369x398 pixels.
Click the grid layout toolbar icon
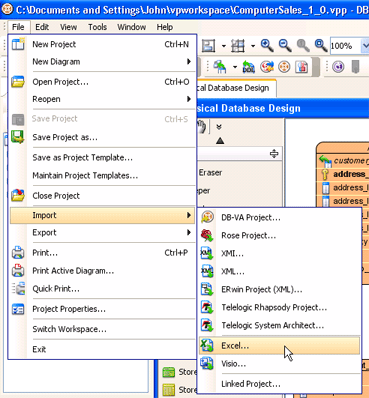pyautogui.click(x=238, y=46)
